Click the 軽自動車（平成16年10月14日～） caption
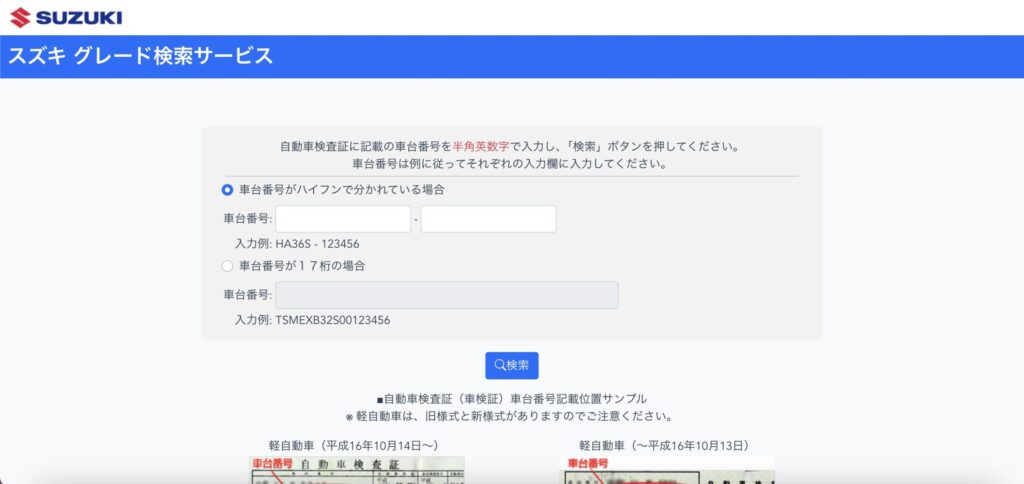 [358, 445]
